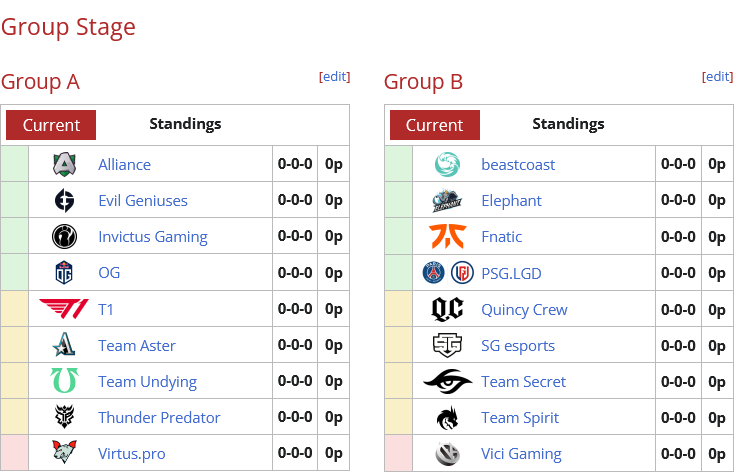Click the green Team Undying logo
The image size is (739, 475).
(64, 380)
